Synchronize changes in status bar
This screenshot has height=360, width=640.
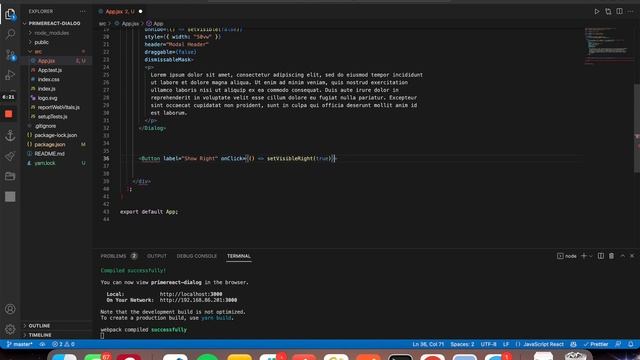pyautogui.click(x=42, y=344)
